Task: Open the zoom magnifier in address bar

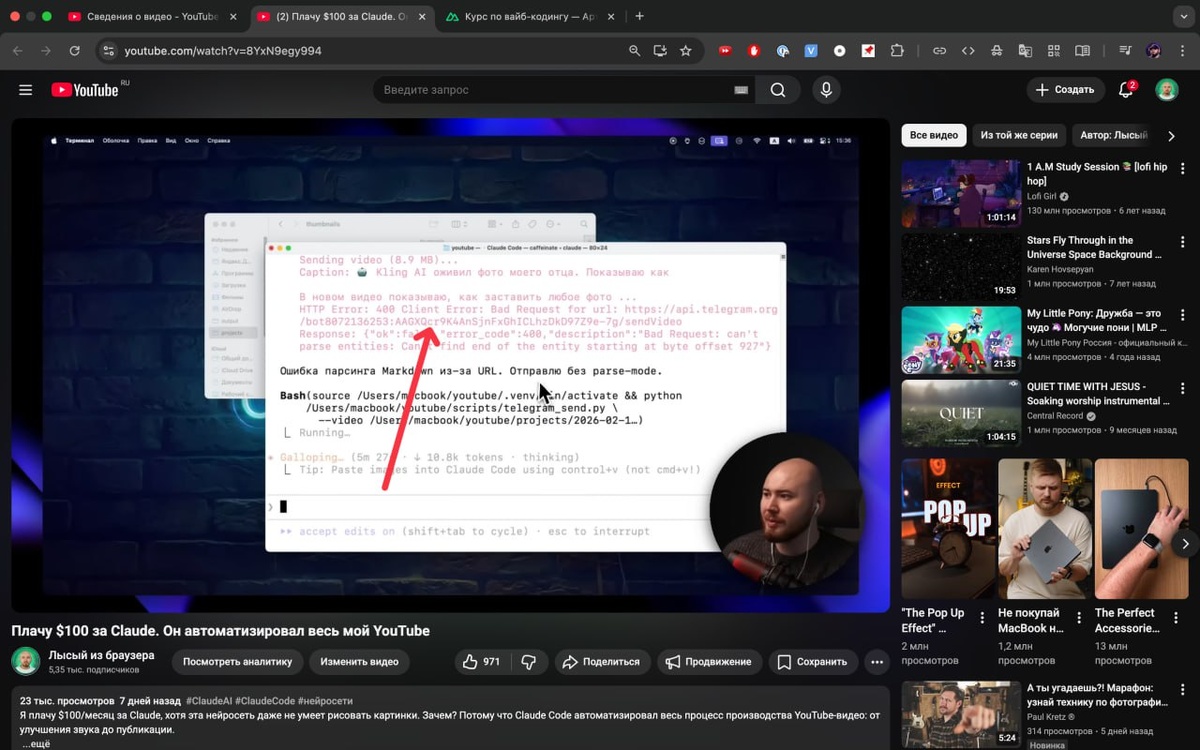Action: (x=634, y=51)
